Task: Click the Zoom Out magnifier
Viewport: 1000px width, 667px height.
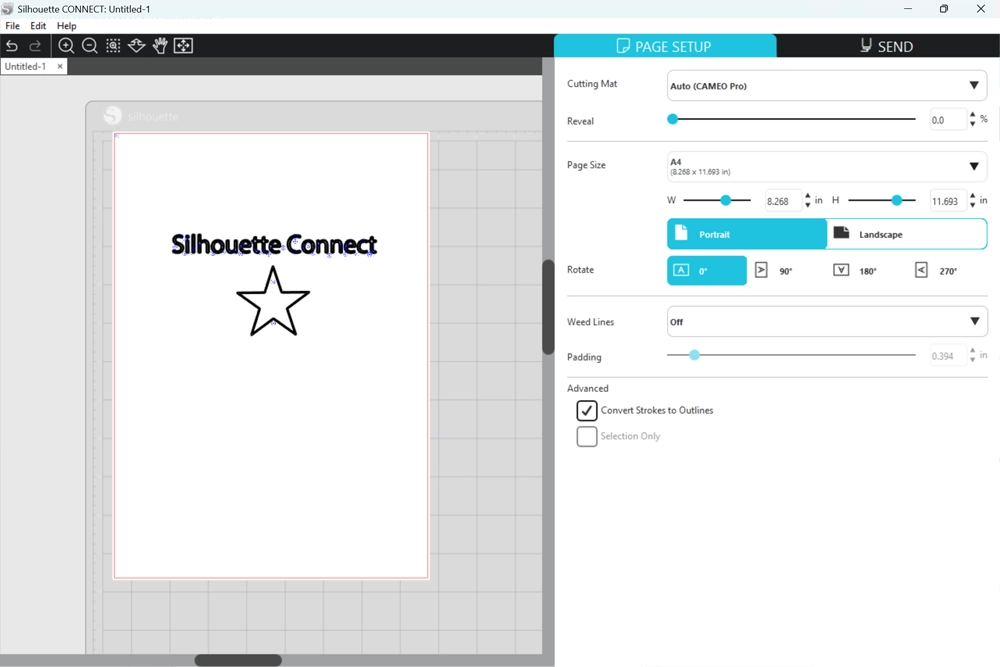Action: click(x=90, y=46)
